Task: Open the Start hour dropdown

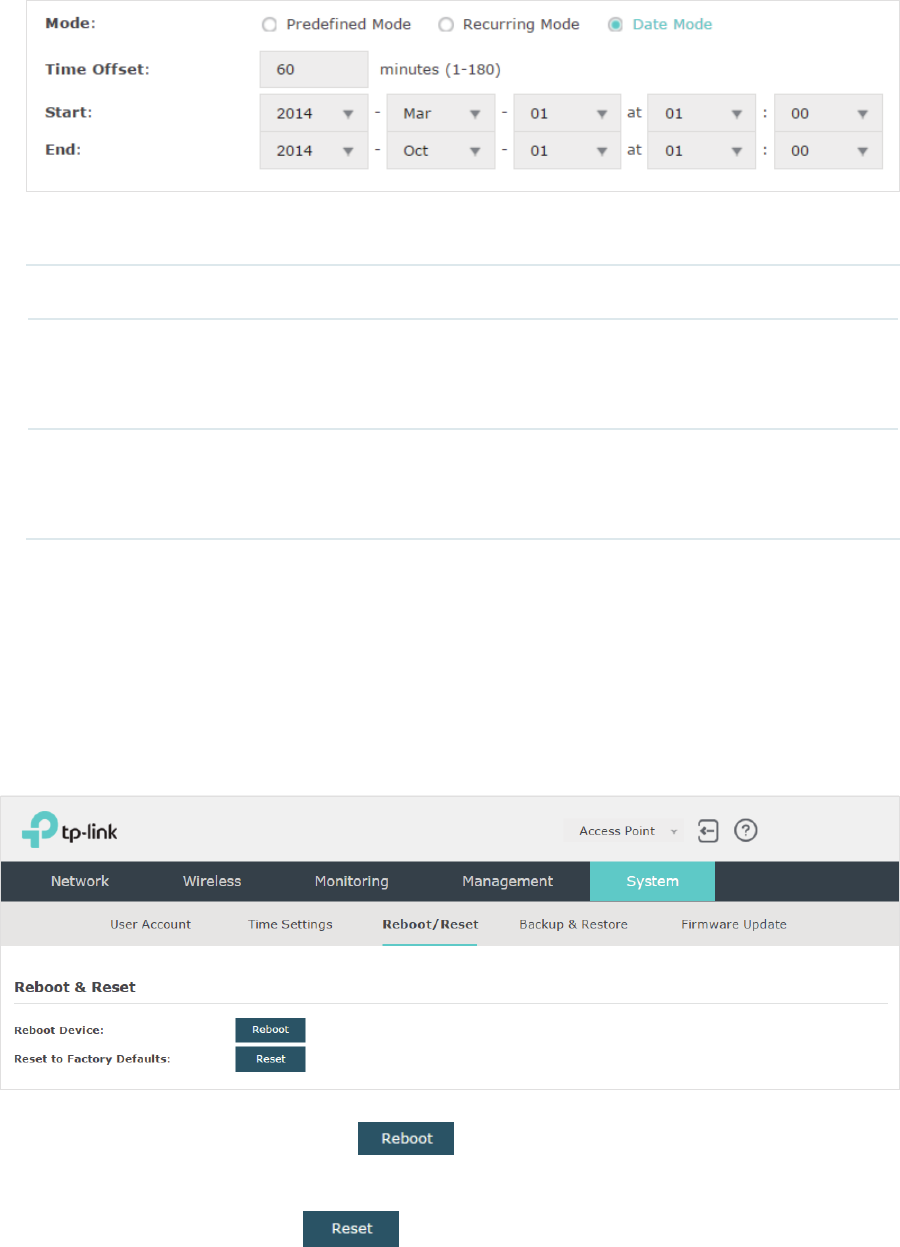Action: coord(702,113)
